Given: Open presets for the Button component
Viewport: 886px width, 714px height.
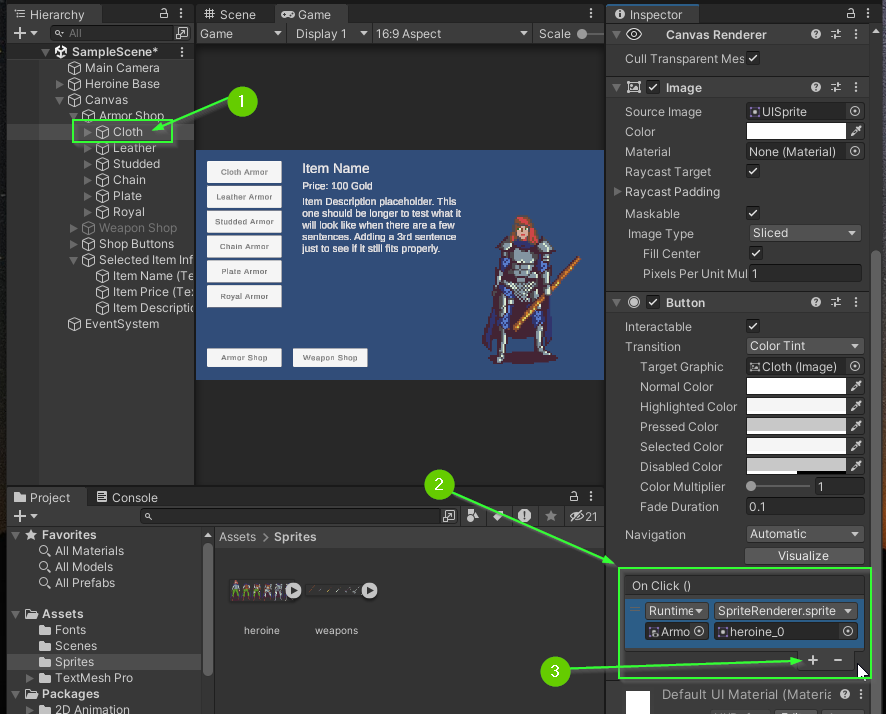Looking at the screenshot, I should click(x=838, y=302).
